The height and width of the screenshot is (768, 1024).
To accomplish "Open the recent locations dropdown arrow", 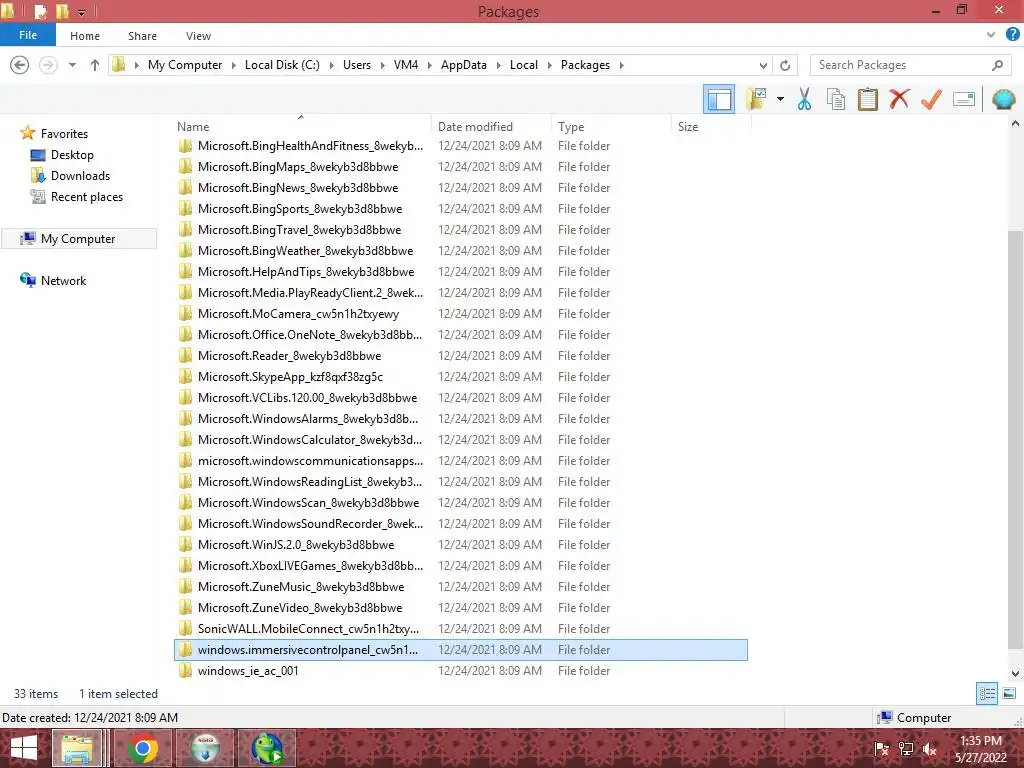I will [x=72, y=65].
